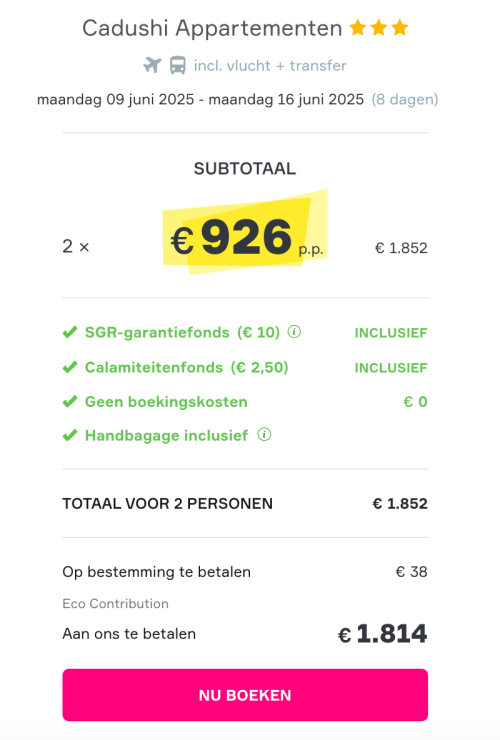The width and height of the screenshot is (500, 740).
Task: Click the Geen boekingskosten checkmark
Action: (x=70, y=402)
